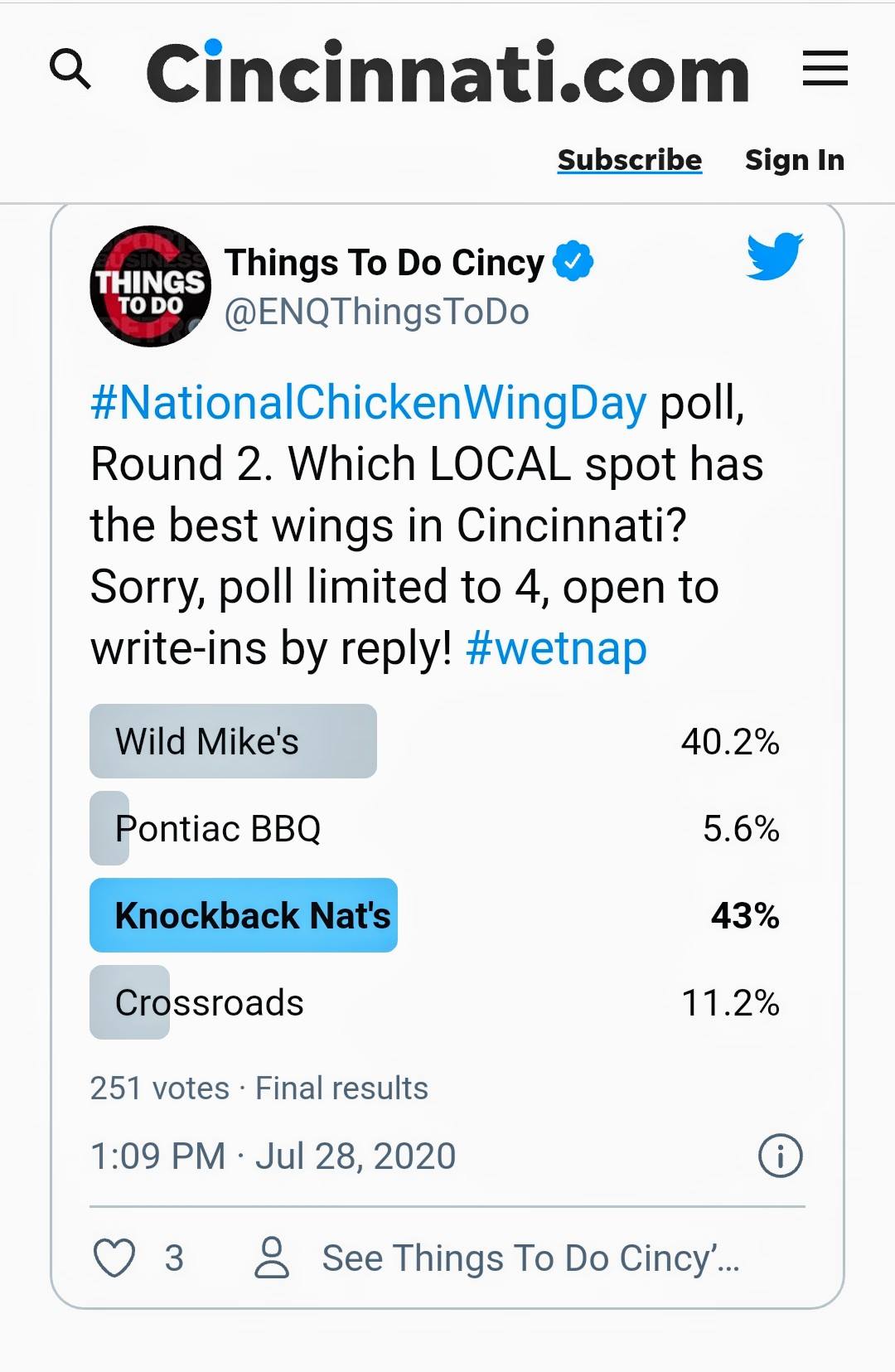Click Sign In
Screen dimensions: 895x1372
795,159
